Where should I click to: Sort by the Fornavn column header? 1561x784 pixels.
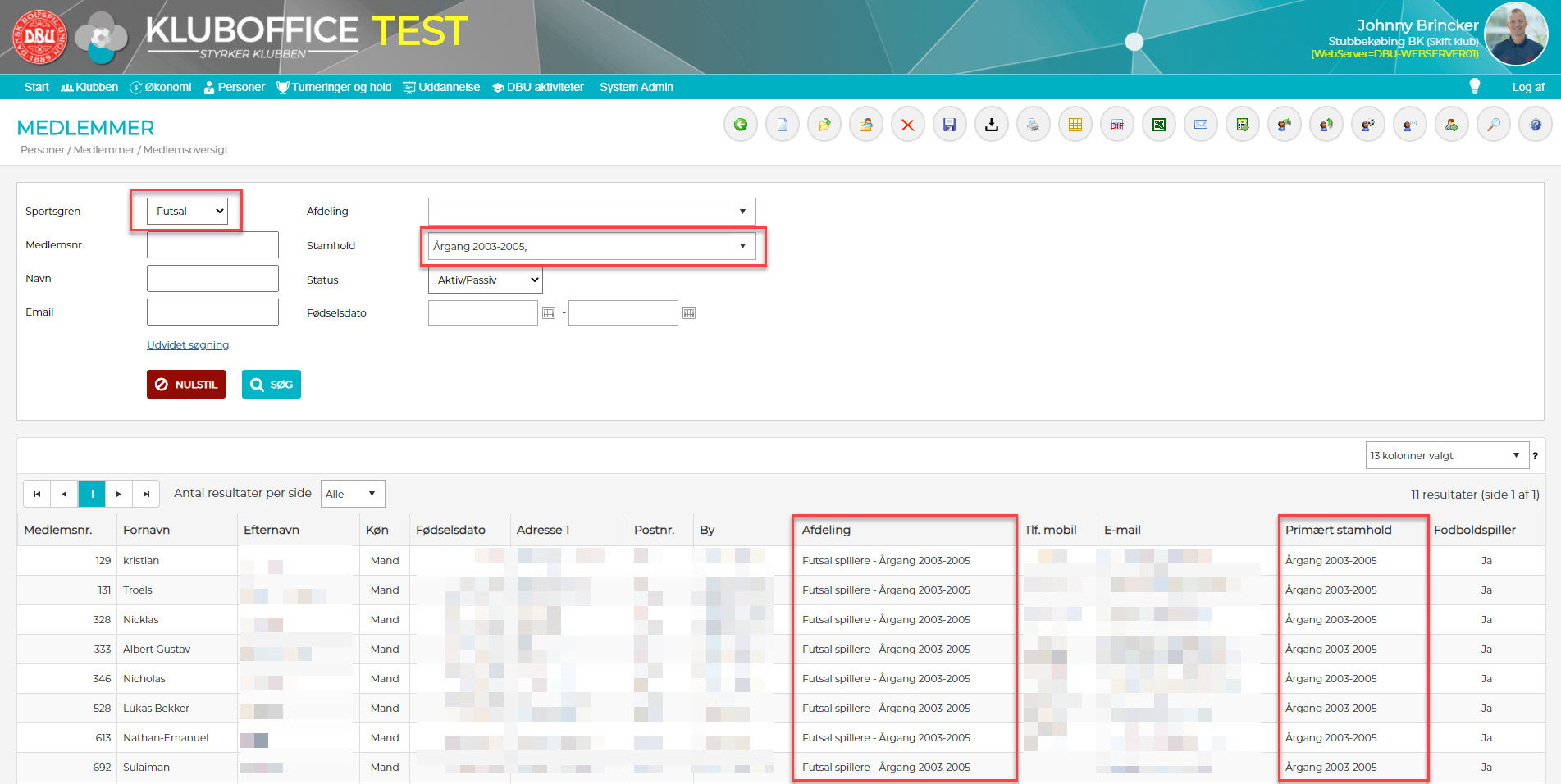147,530
